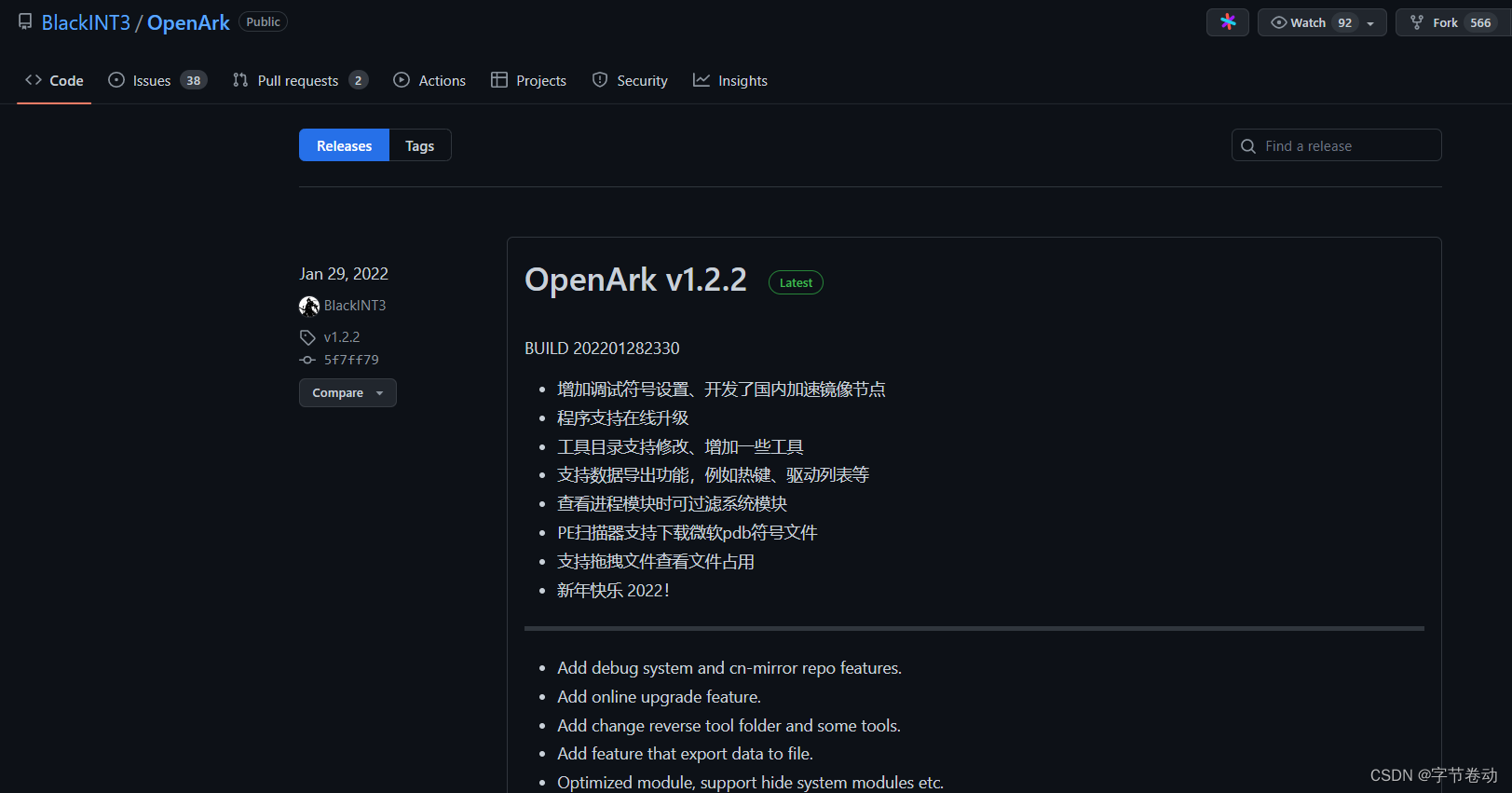
Task: Open commit 5f7ff79
Action: [351, 360]
